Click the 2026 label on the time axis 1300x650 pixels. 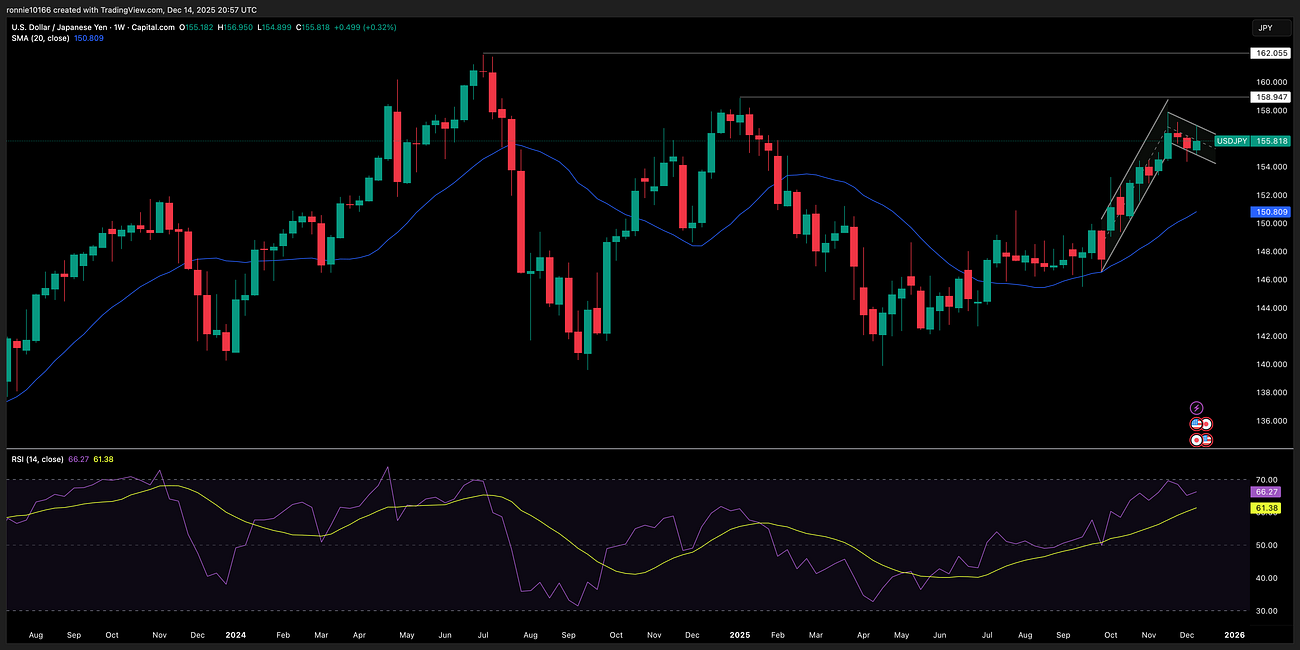1233,634
